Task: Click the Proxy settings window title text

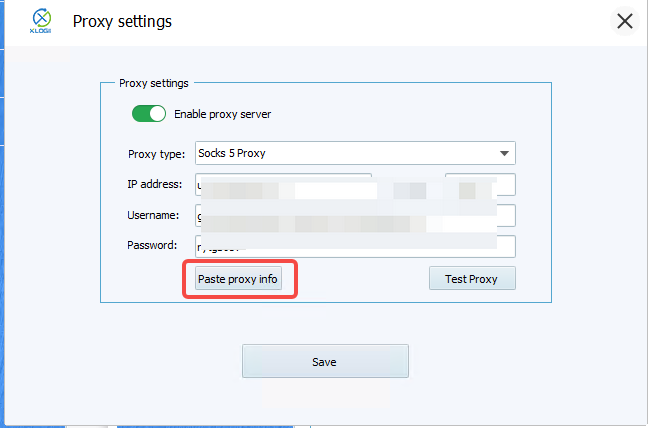Action: [x=121, y=21]
